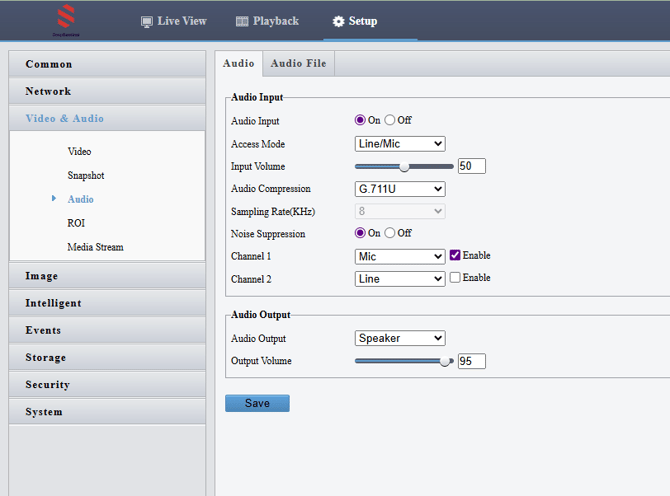Turn Audio Input off

[x=390, y=120]
